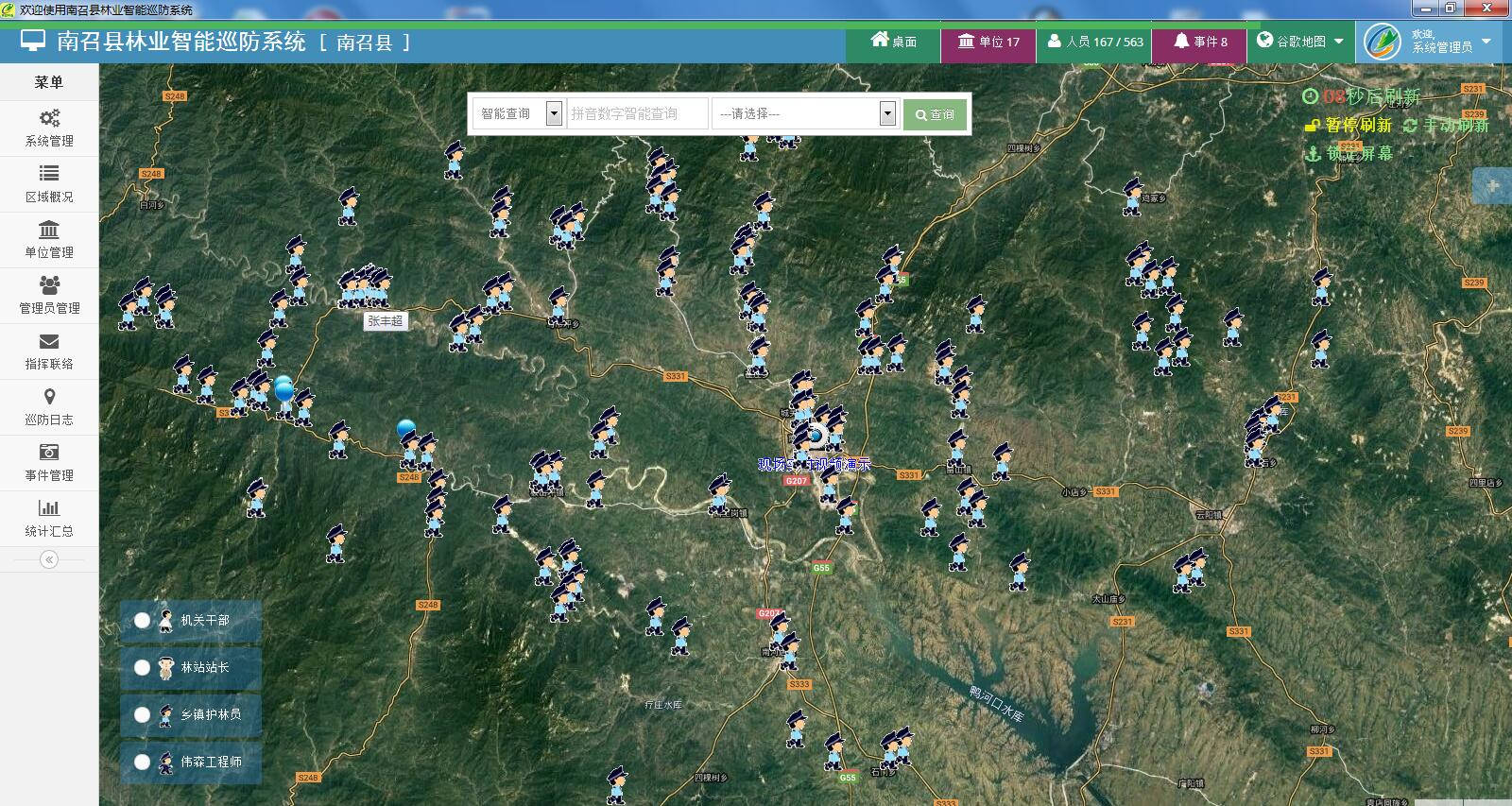Open 区域概况 list icon
The width and height of the screenshot is (1512, 806).
pos(49,174)
